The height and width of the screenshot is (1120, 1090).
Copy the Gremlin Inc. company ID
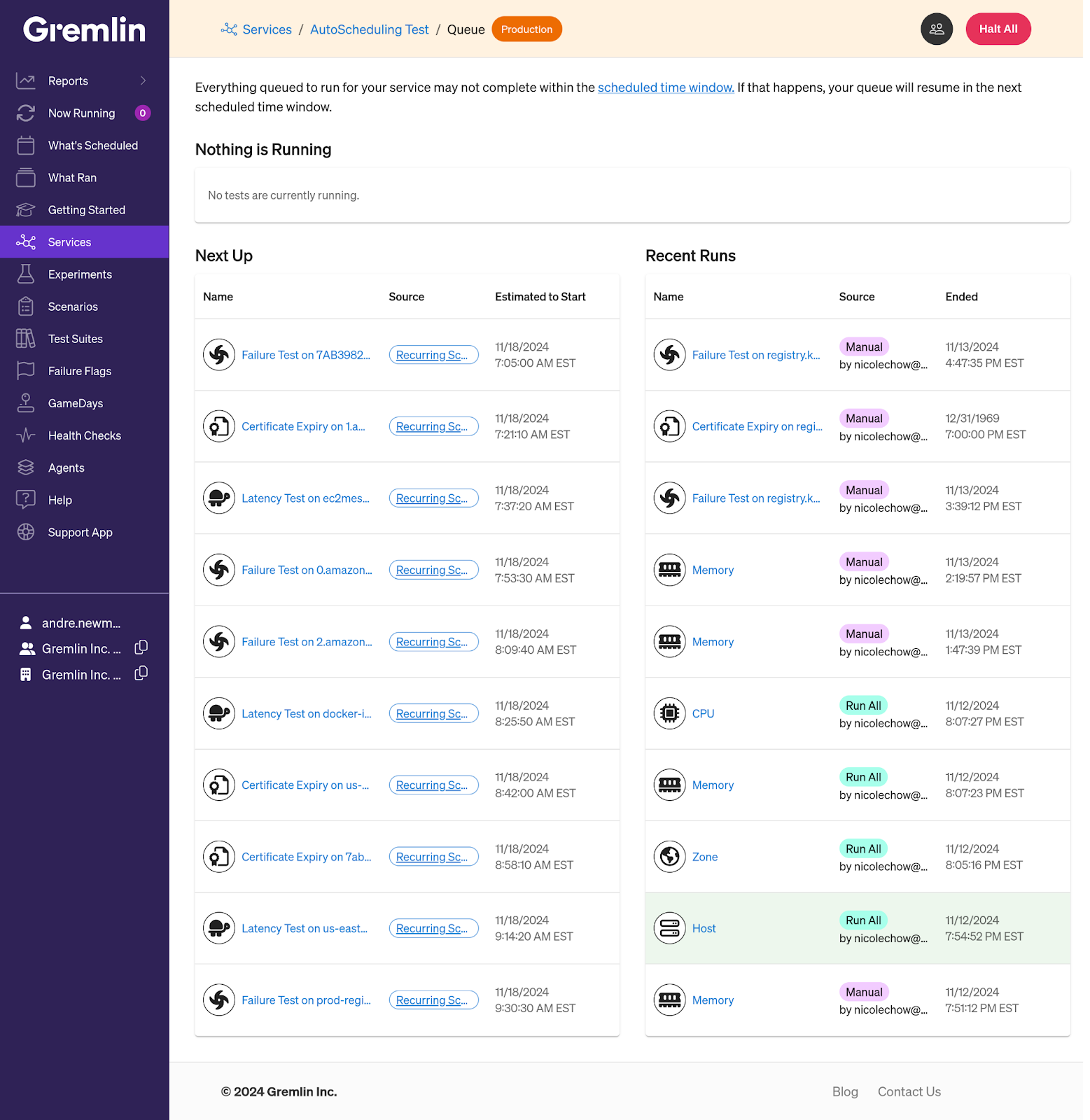tap(141, 673)
